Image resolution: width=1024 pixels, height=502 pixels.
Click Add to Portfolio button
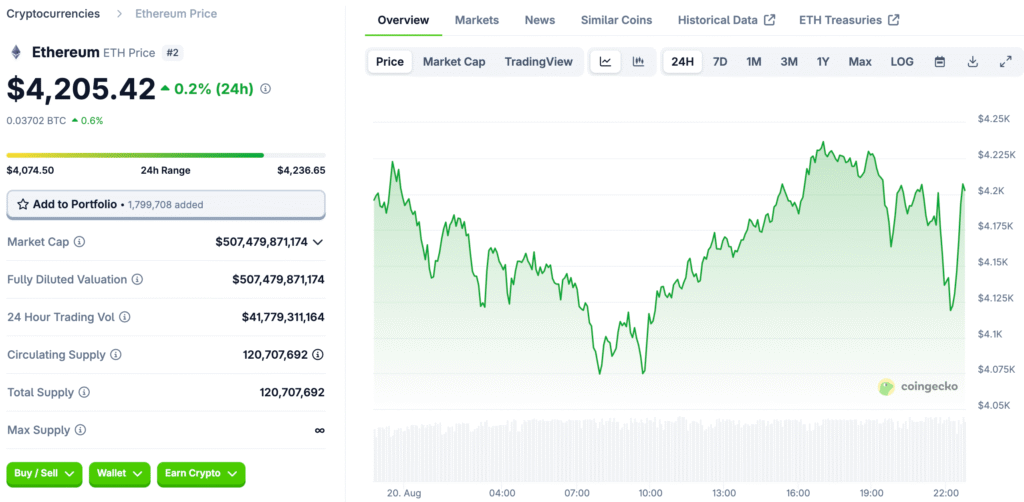click(x=166, y=204)
